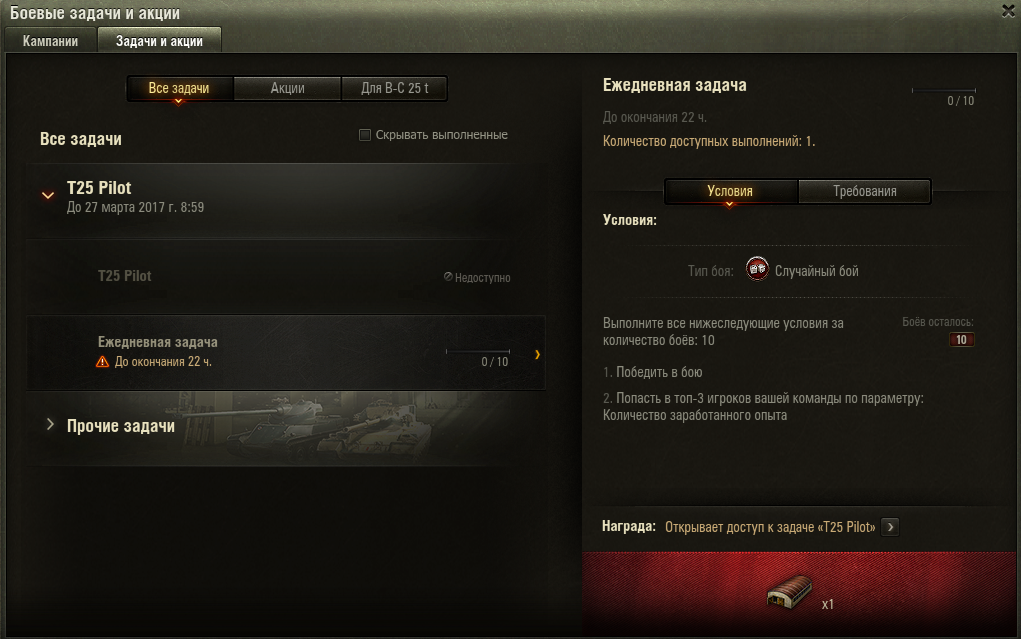Select the unavailable T25 Pilot task row
This screenshot has height=639, width=1021.
click(x=285, y=277)
